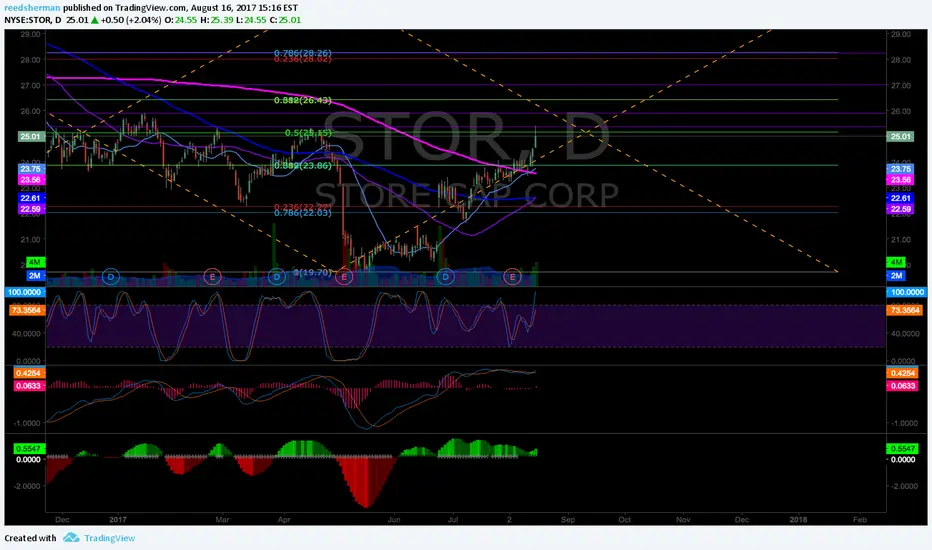Click the TradingView cloud logo icon
932x550 pixels.
point(71,538)
